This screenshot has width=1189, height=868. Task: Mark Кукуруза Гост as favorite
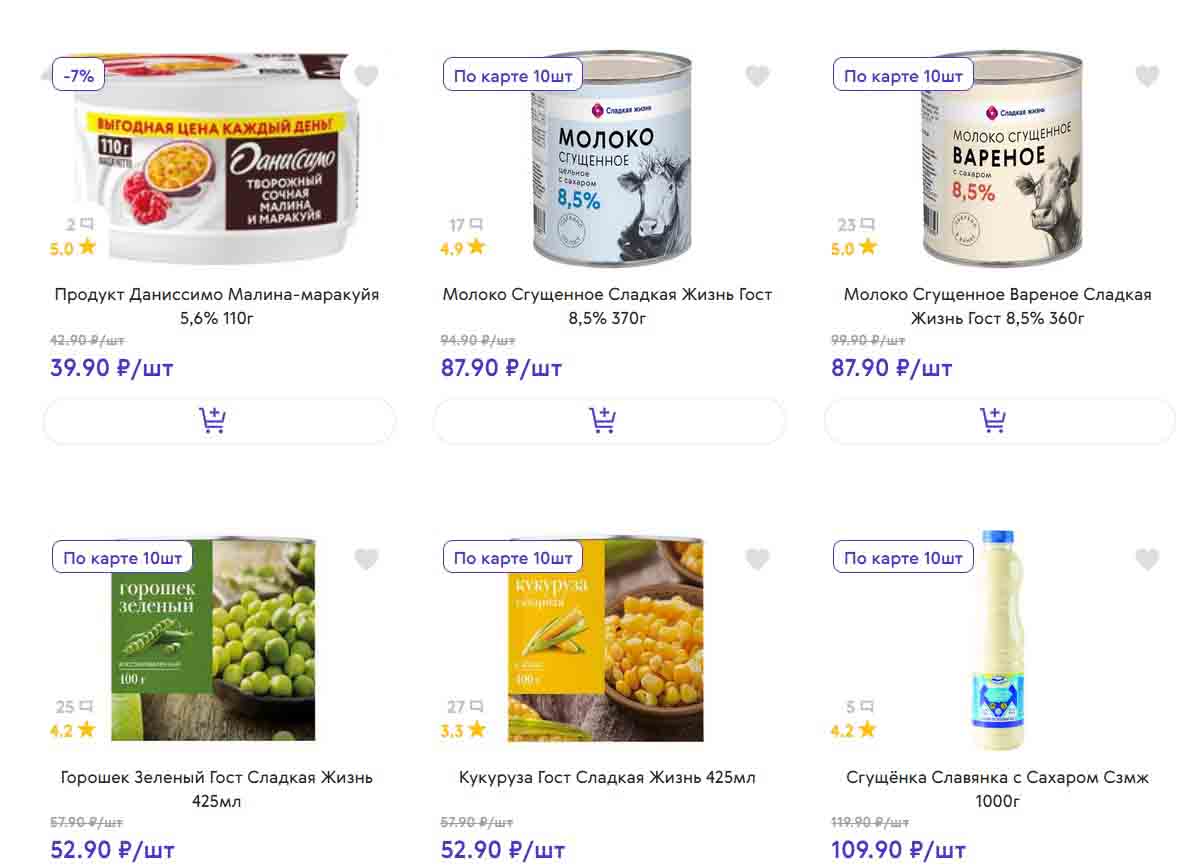757,560
